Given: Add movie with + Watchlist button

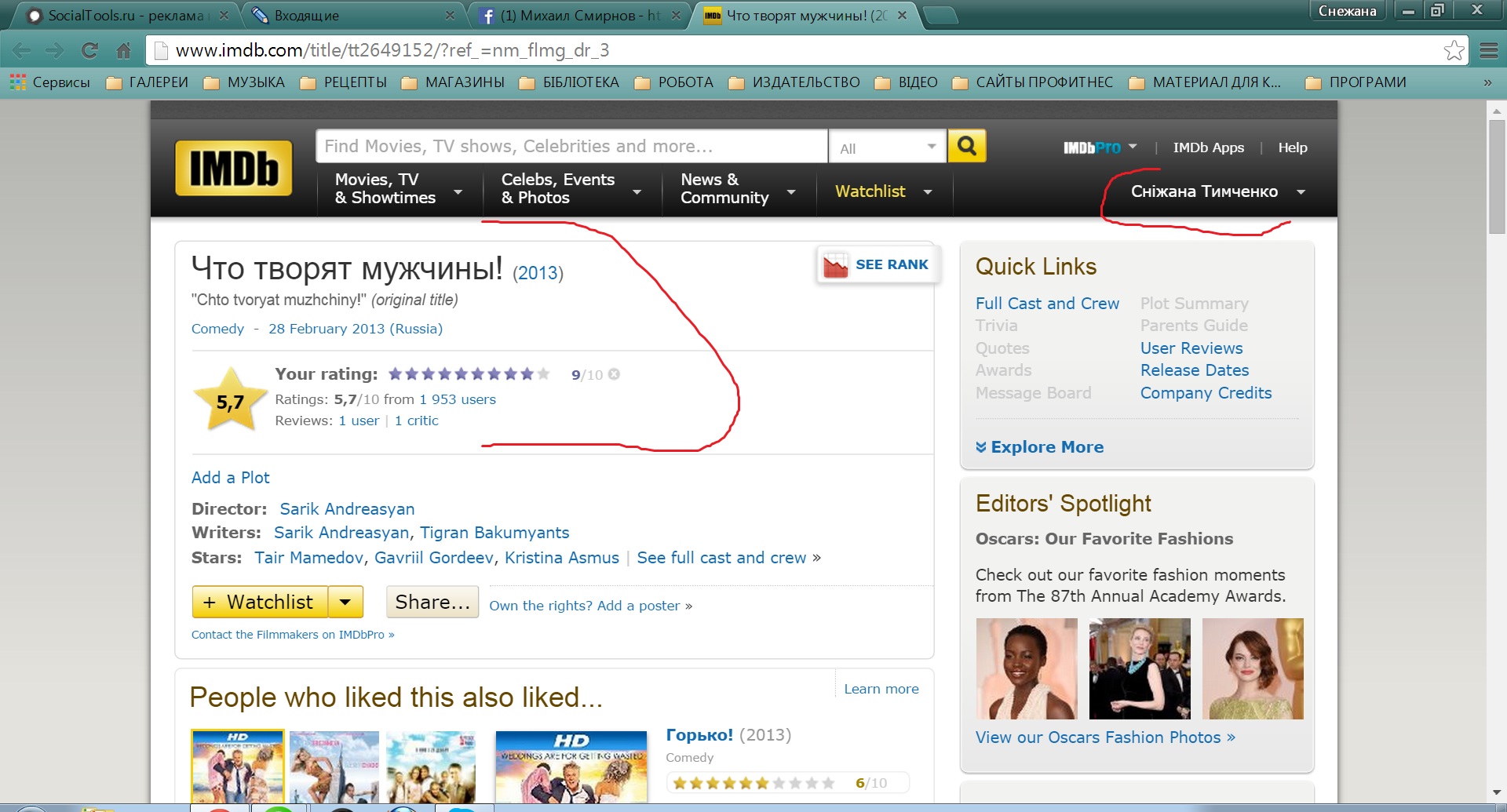Looking at the screenshot, I should (260, 603).
